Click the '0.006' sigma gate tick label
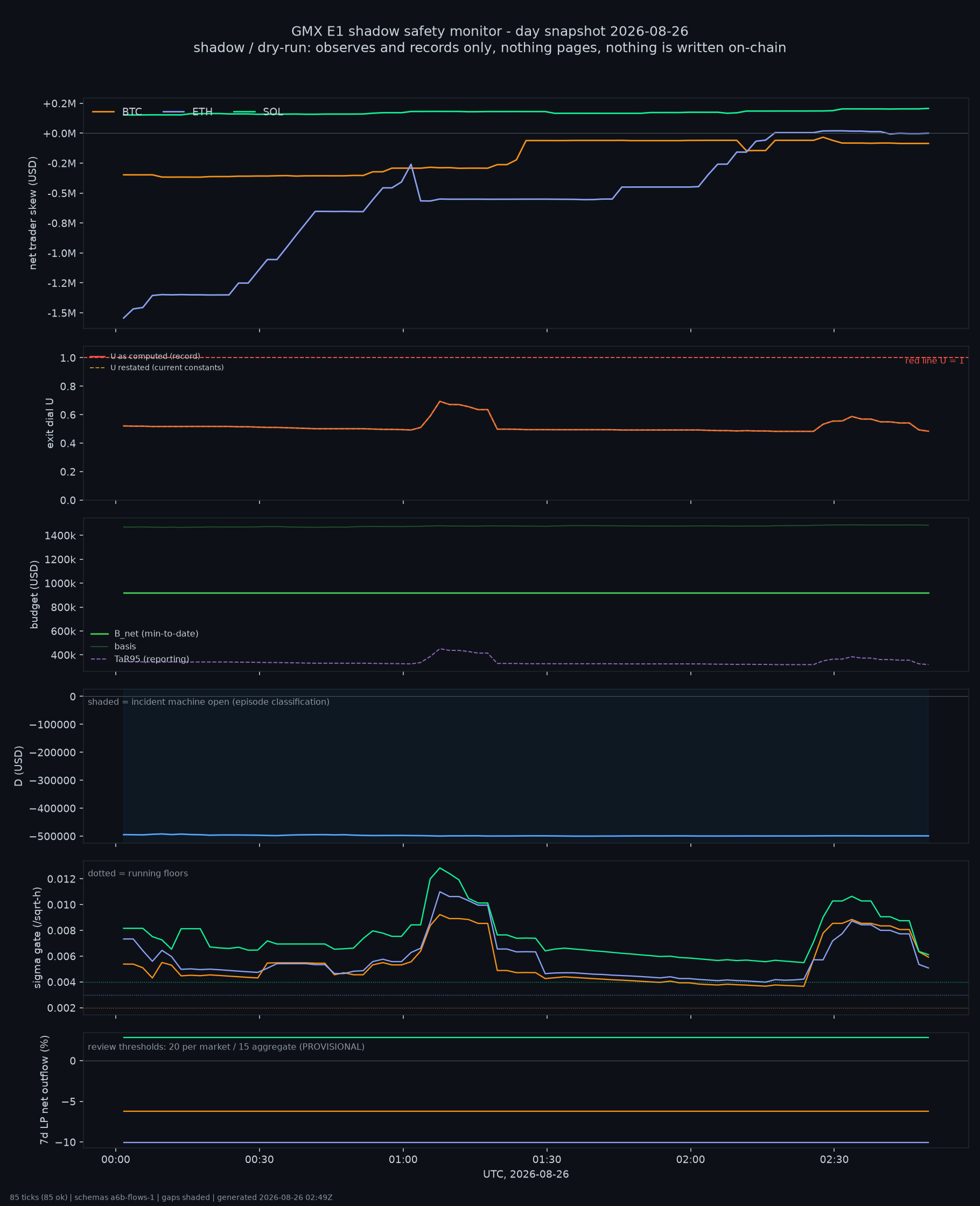980x1206 pixels. point(62,957)
